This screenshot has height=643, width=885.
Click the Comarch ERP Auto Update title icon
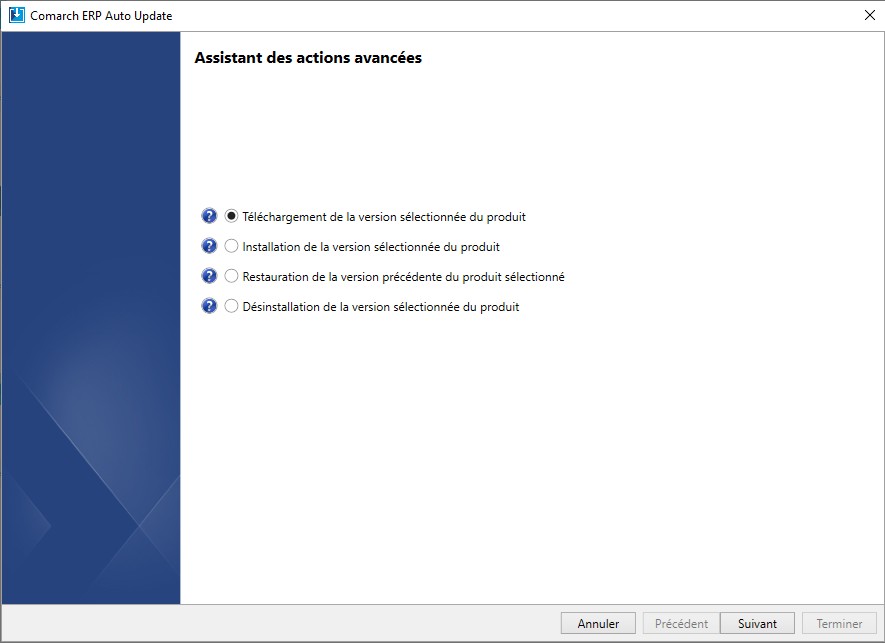coord(17,15)
